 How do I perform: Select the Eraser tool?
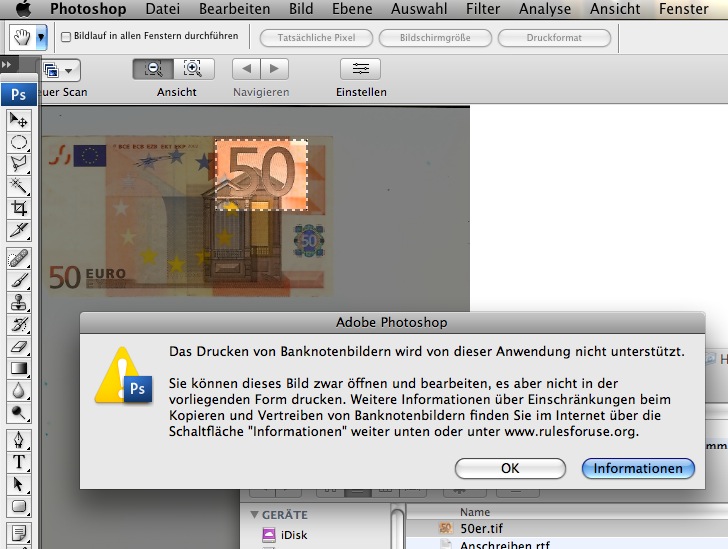coord(19,346)
